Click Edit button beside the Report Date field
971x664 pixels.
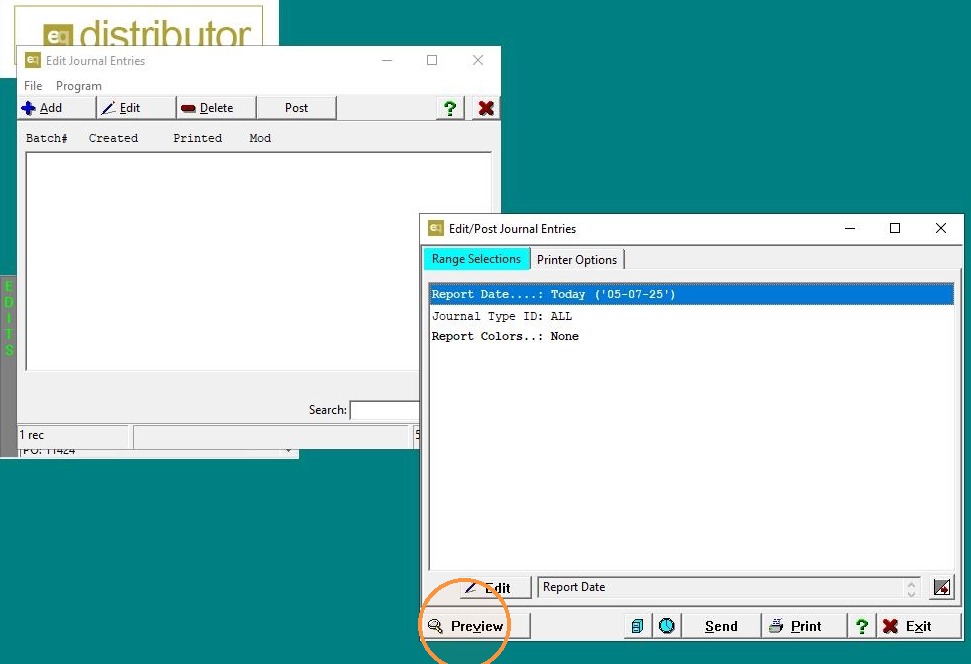pyautogui.click(x=495, y=587)
